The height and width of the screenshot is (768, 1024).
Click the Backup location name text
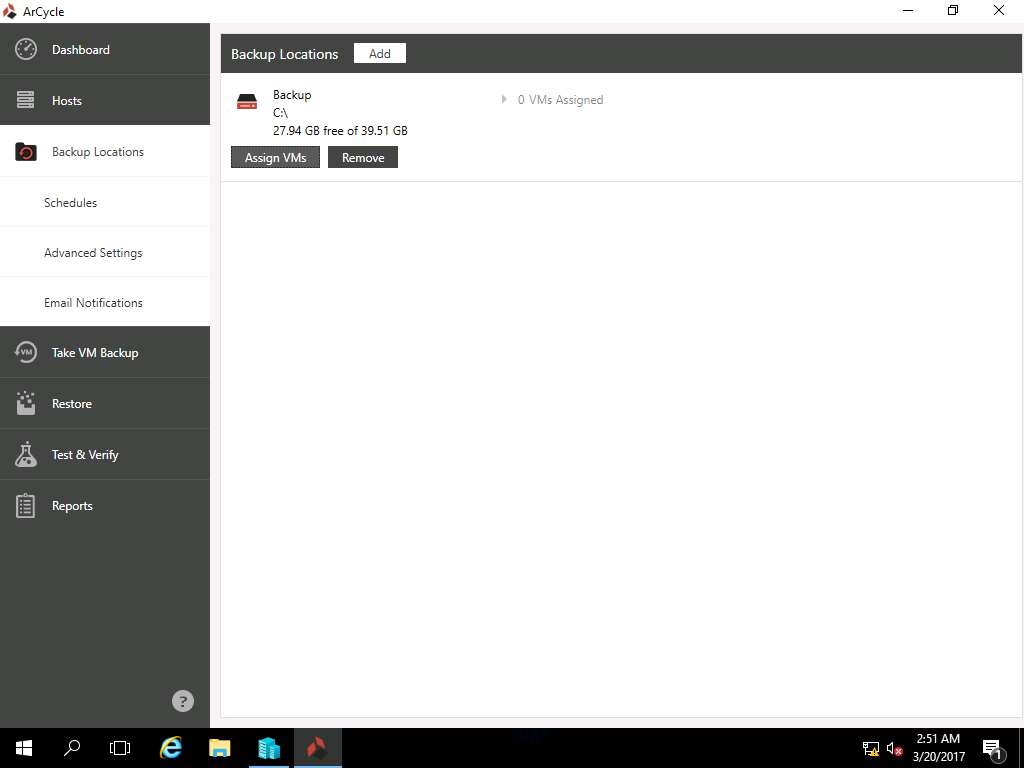click(292, 95)
